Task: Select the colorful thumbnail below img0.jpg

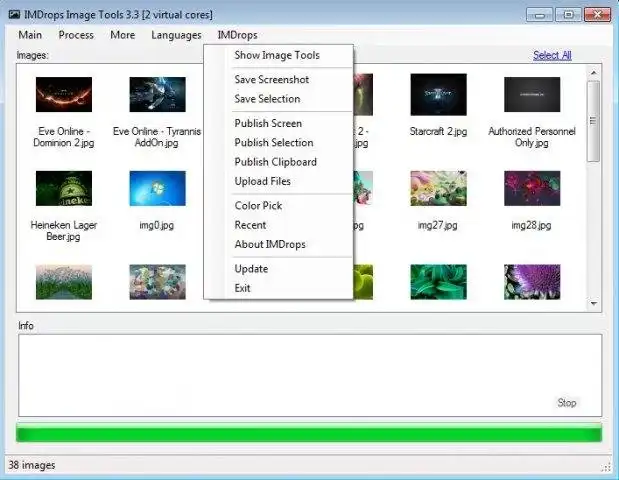Action: 158,282
